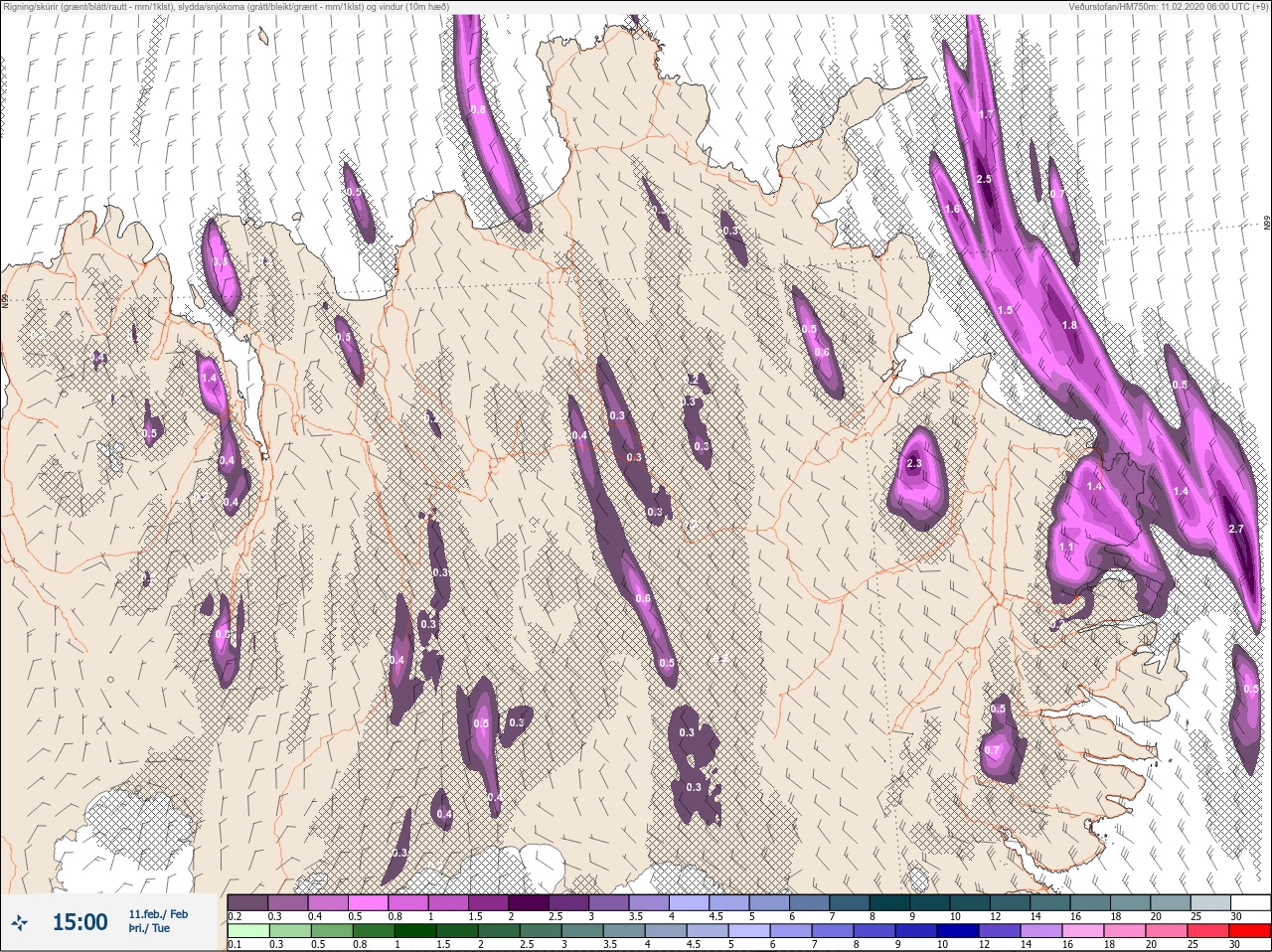
Task: Select the lower legend swatch starting at 0.1
Action: tap(247, 931)
